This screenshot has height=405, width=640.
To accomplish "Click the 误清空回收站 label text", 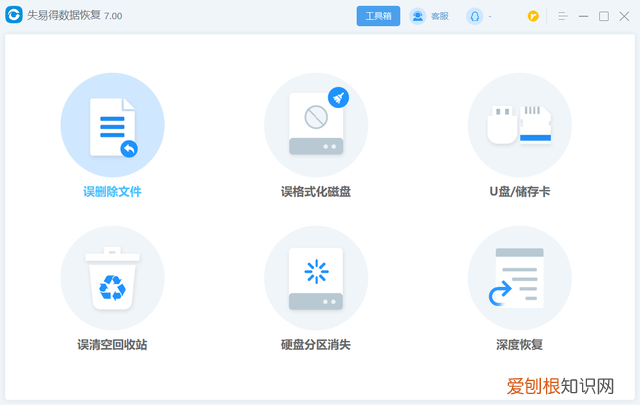I will point(112,345).
